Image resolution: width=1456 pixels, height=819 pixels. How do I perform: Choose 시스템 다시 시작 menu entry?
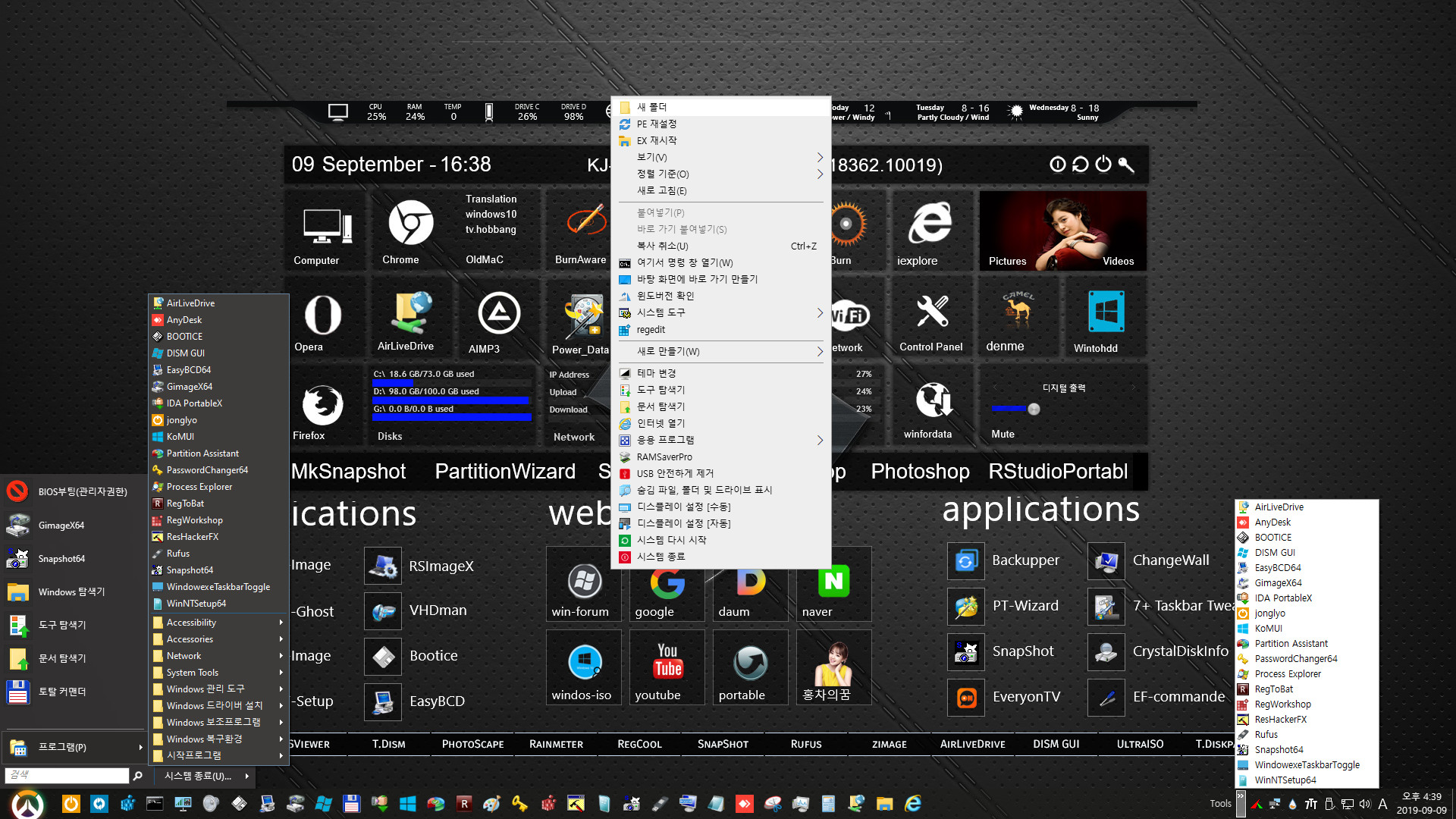tap(720, 541)
